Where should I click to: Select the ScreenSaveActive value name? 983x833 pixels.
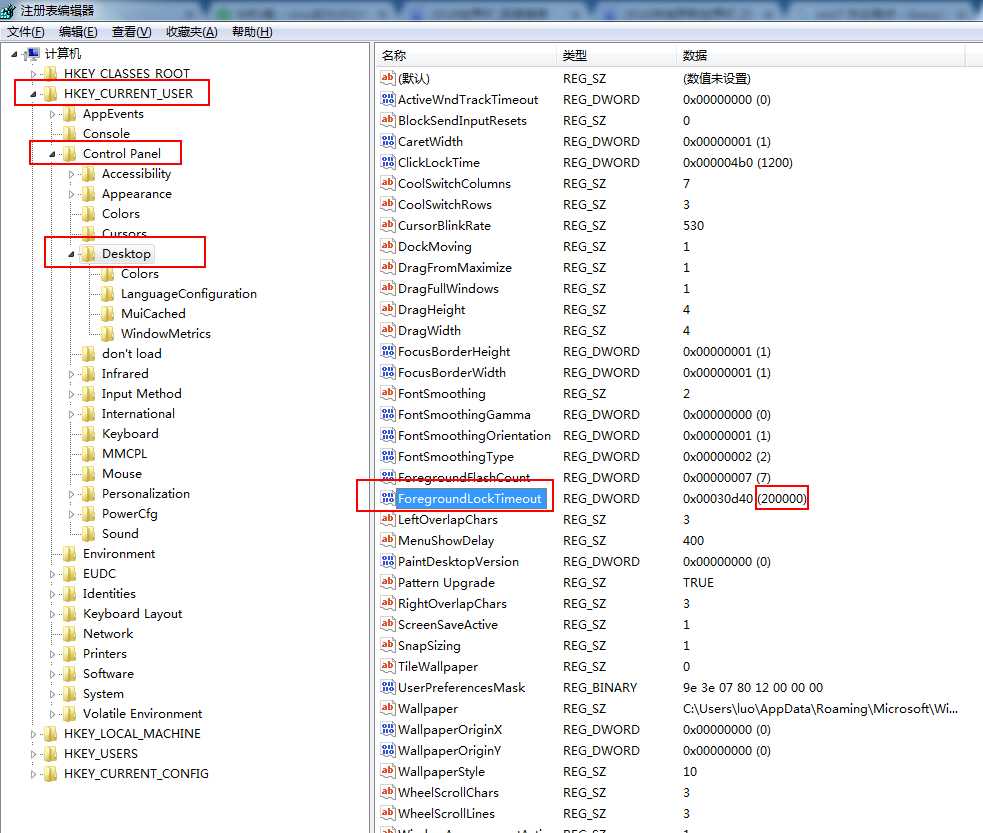click(448, 624)
